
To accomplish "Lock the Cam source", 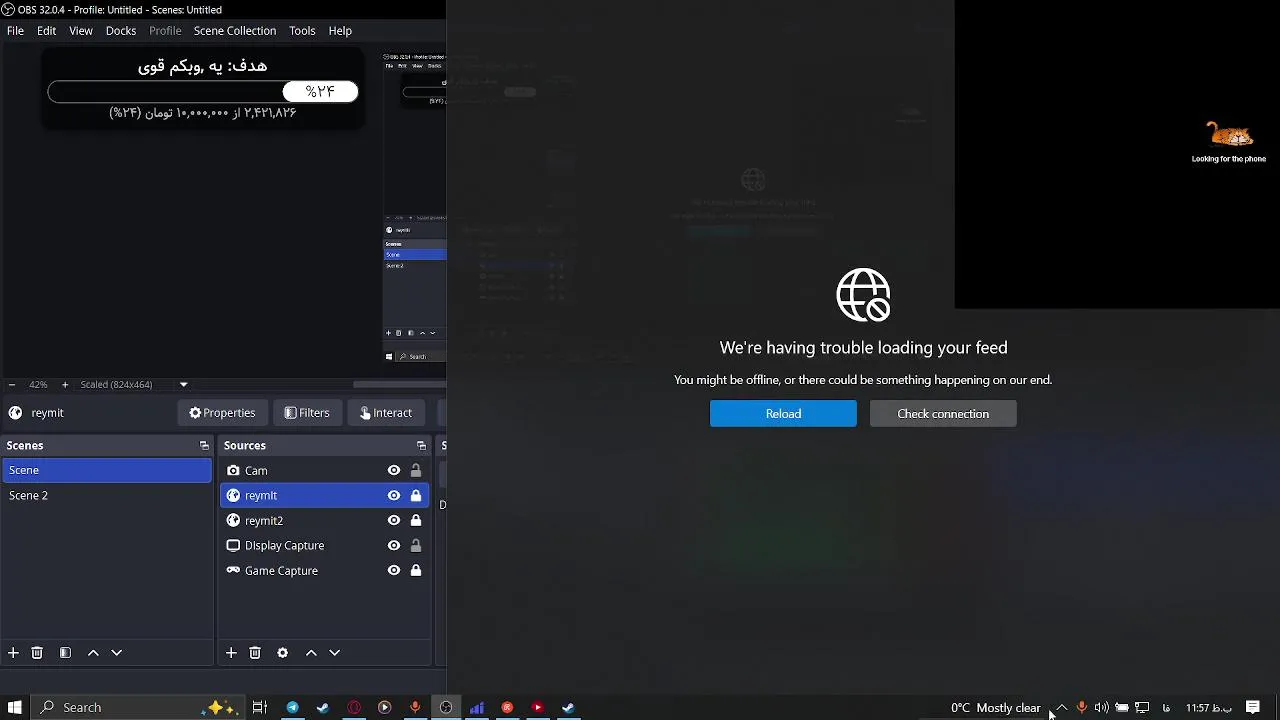I will (416, 471).
